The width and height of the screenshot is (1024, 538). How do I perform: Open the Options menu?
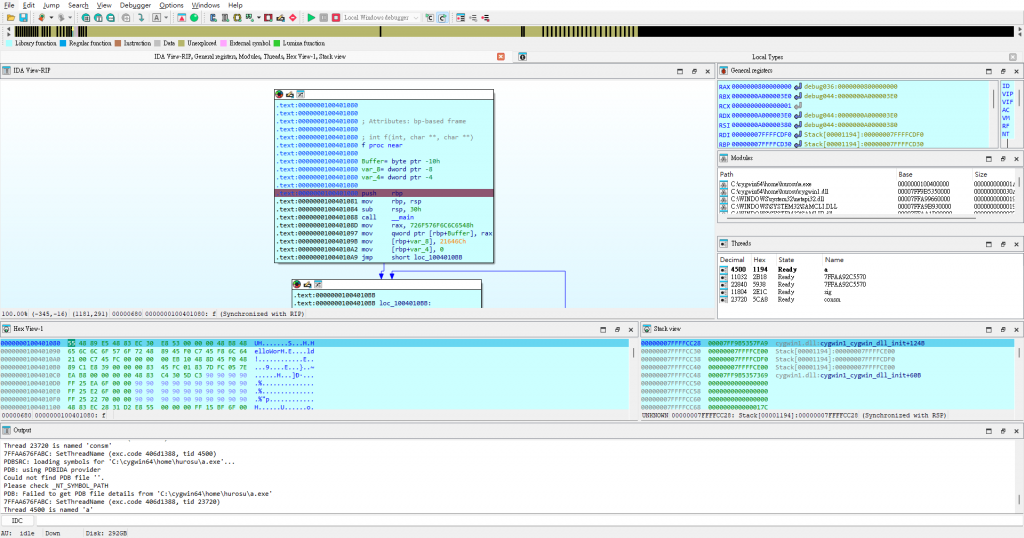(x=171, y=5)
